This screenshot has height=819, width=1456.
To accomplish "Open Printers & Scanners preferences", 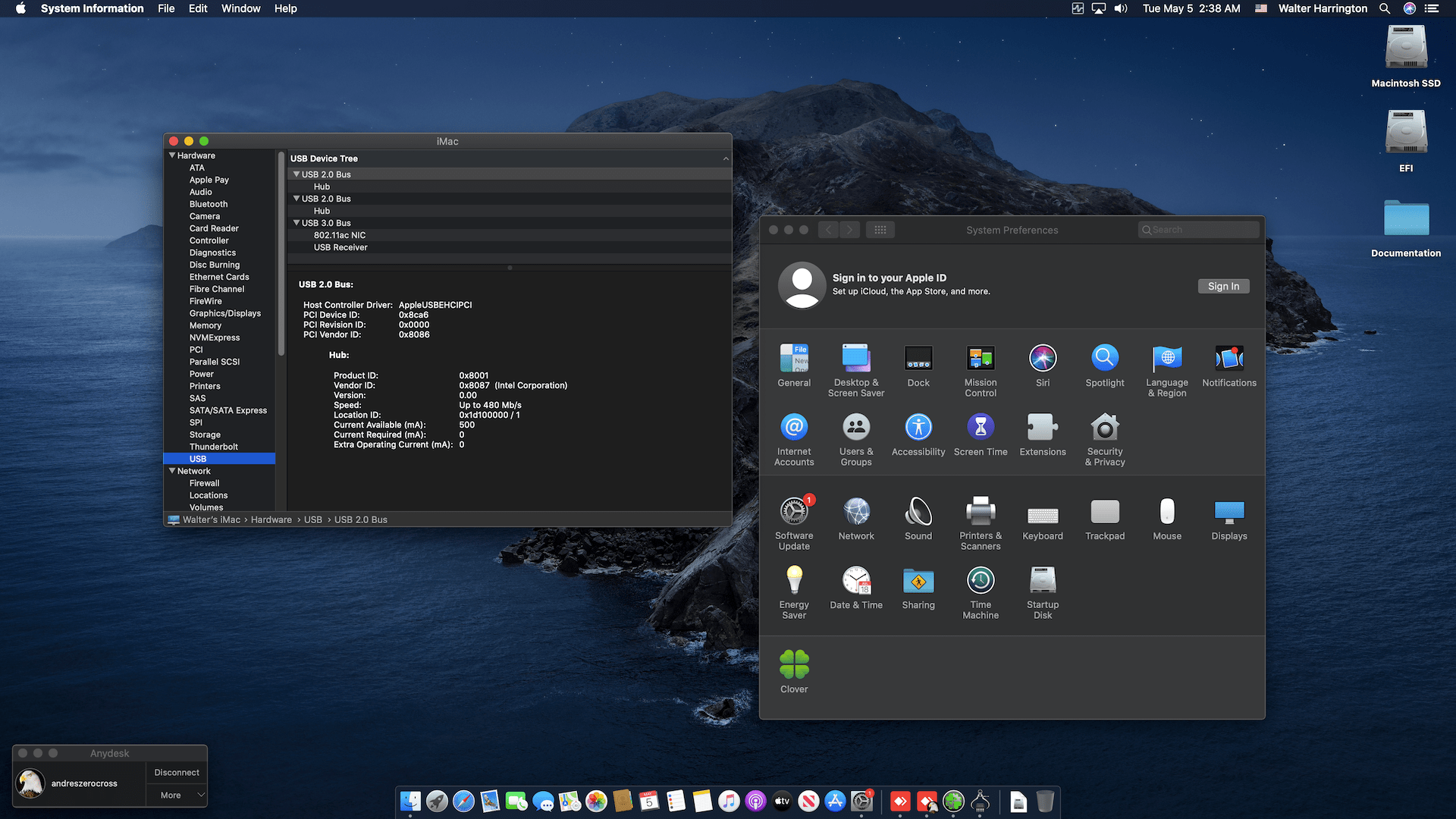I will 981,523.
